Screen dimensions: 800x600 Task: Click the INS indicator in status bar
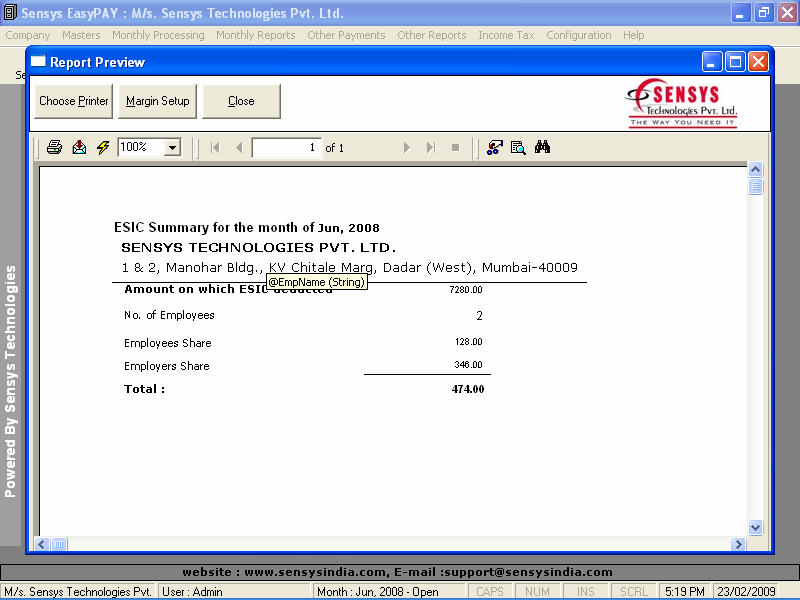[x=585, y=592]
